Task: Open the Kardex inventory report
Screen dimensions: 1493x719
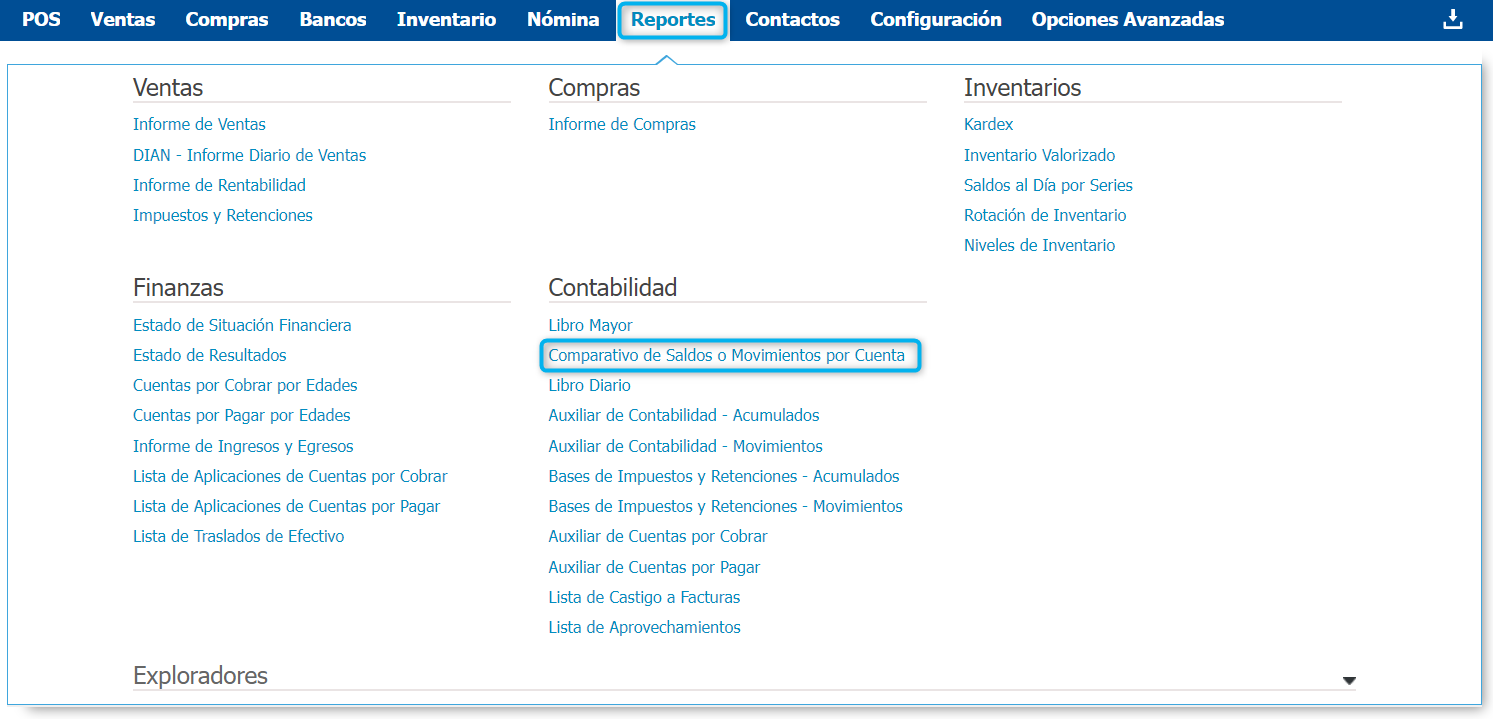Action: point(988,125)
